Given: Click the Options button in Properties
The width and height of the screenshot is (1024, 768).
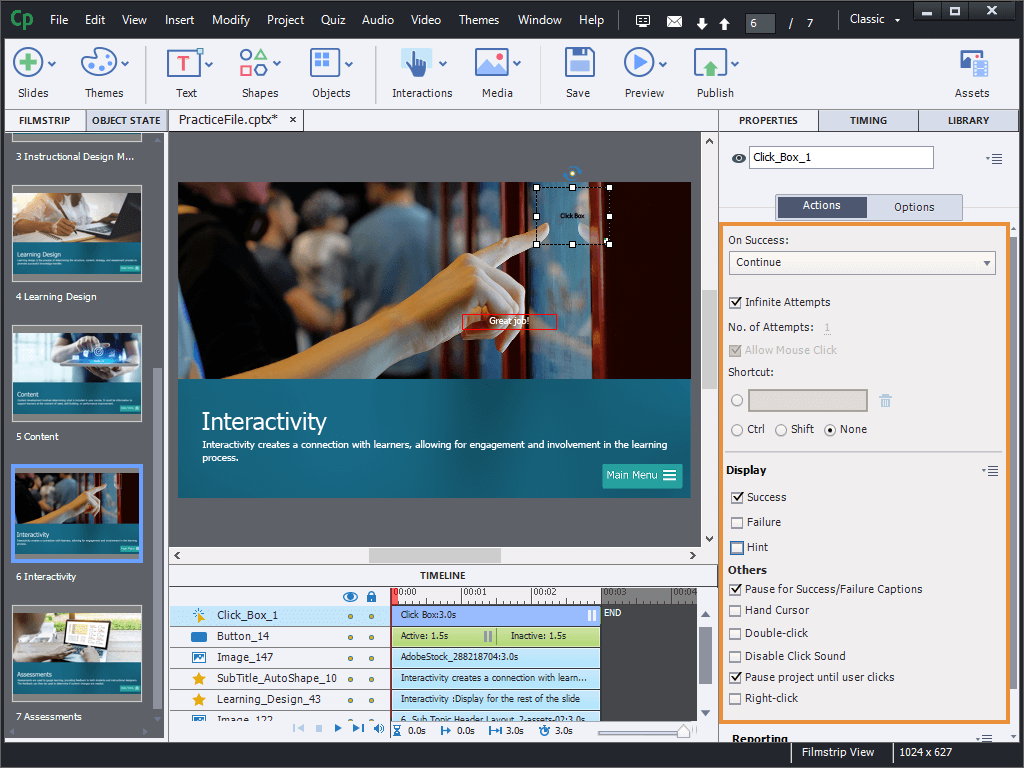Looking at the screenshot, I should 914,207.
